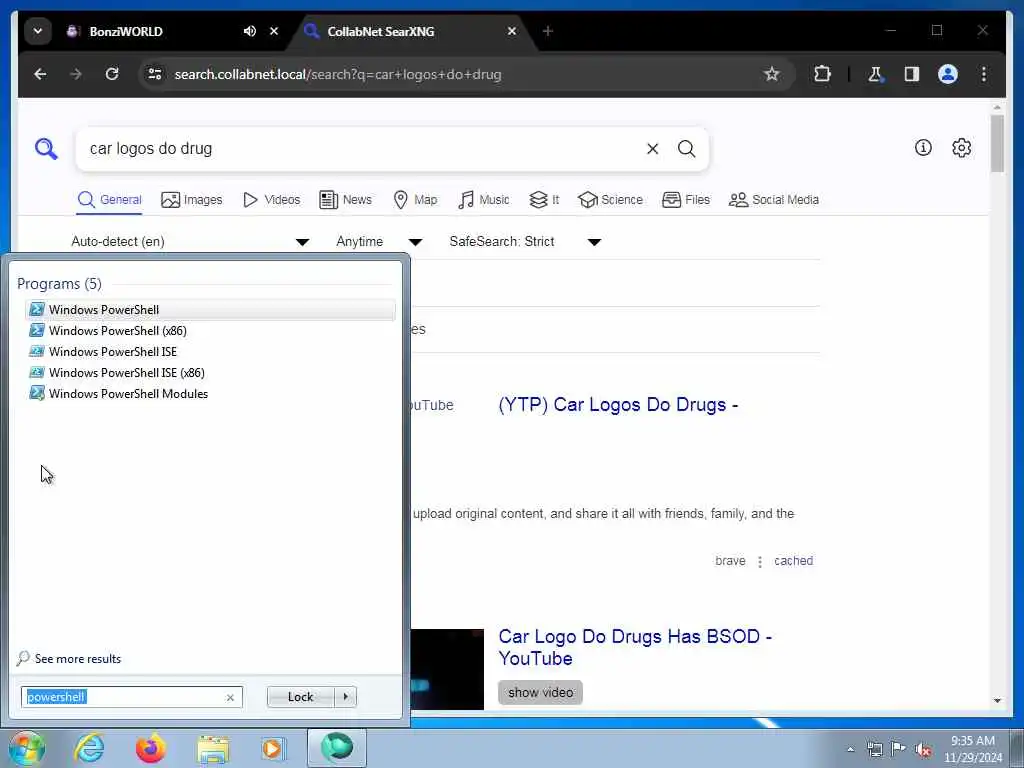Switch to the It tab

545,200
